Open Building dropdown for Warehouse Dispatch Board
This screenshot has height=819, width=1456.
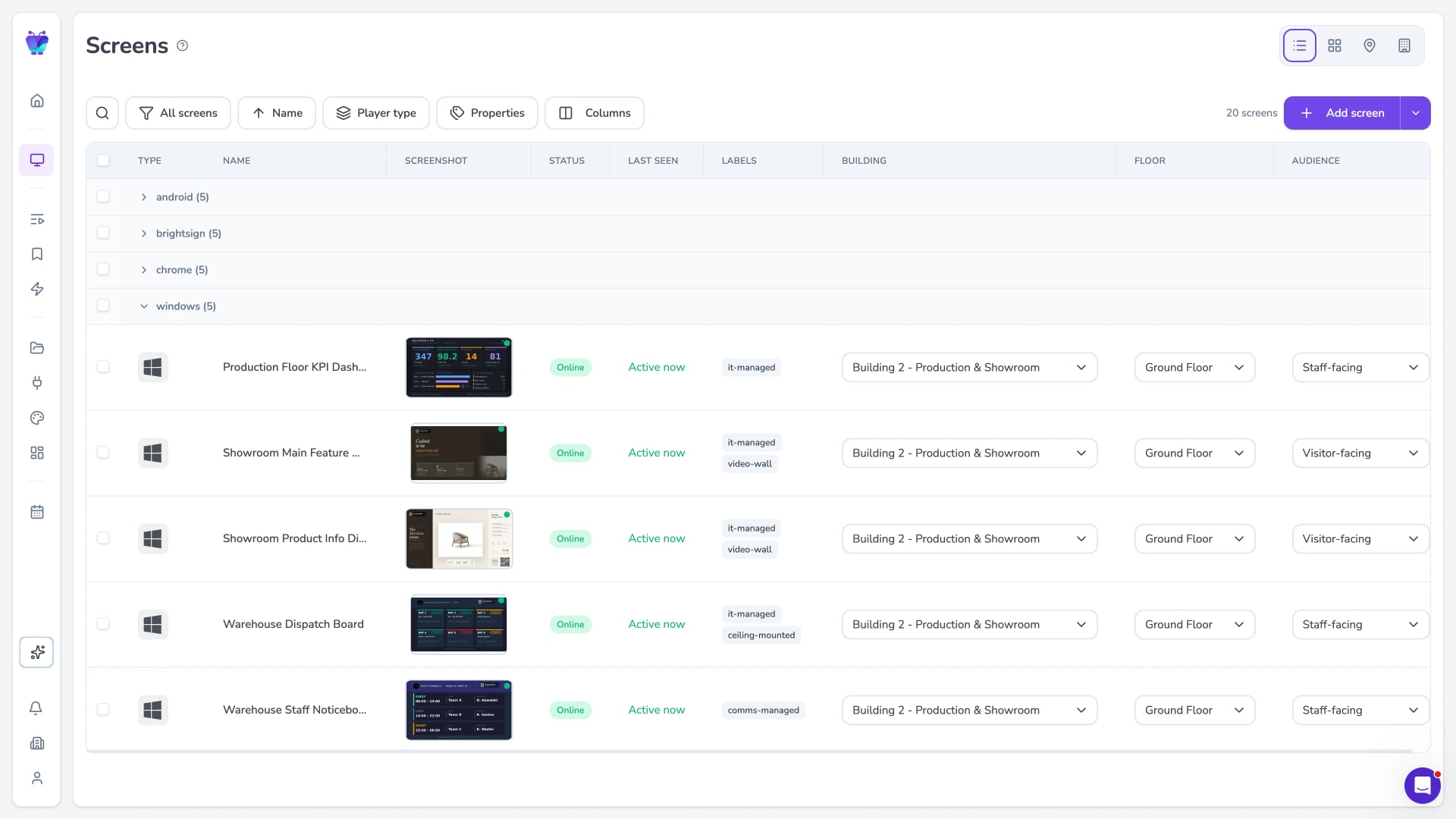(969, 625)
